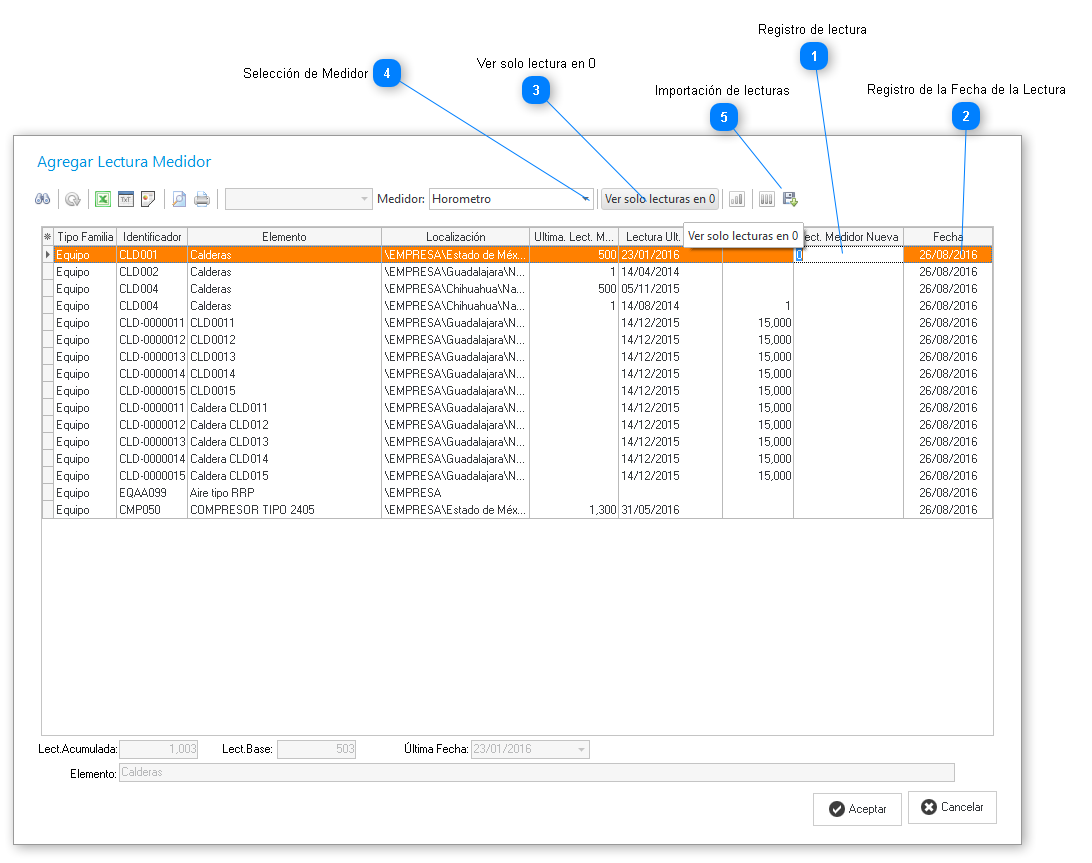Click the printer icon
Image resolution: width=1092 pixels, height=863 pixels.
pos(202,199)
